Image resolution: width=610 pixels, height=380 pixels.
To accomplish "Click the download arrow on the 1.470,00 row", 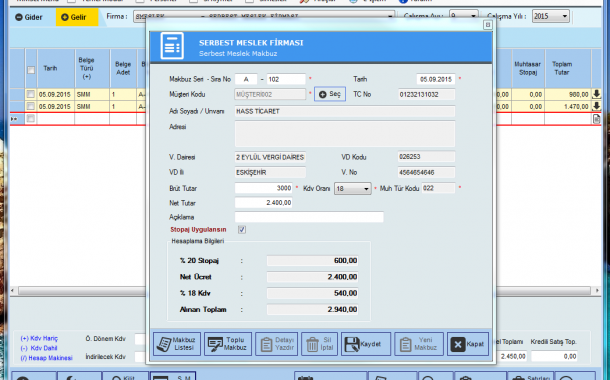I will point(596,106).
